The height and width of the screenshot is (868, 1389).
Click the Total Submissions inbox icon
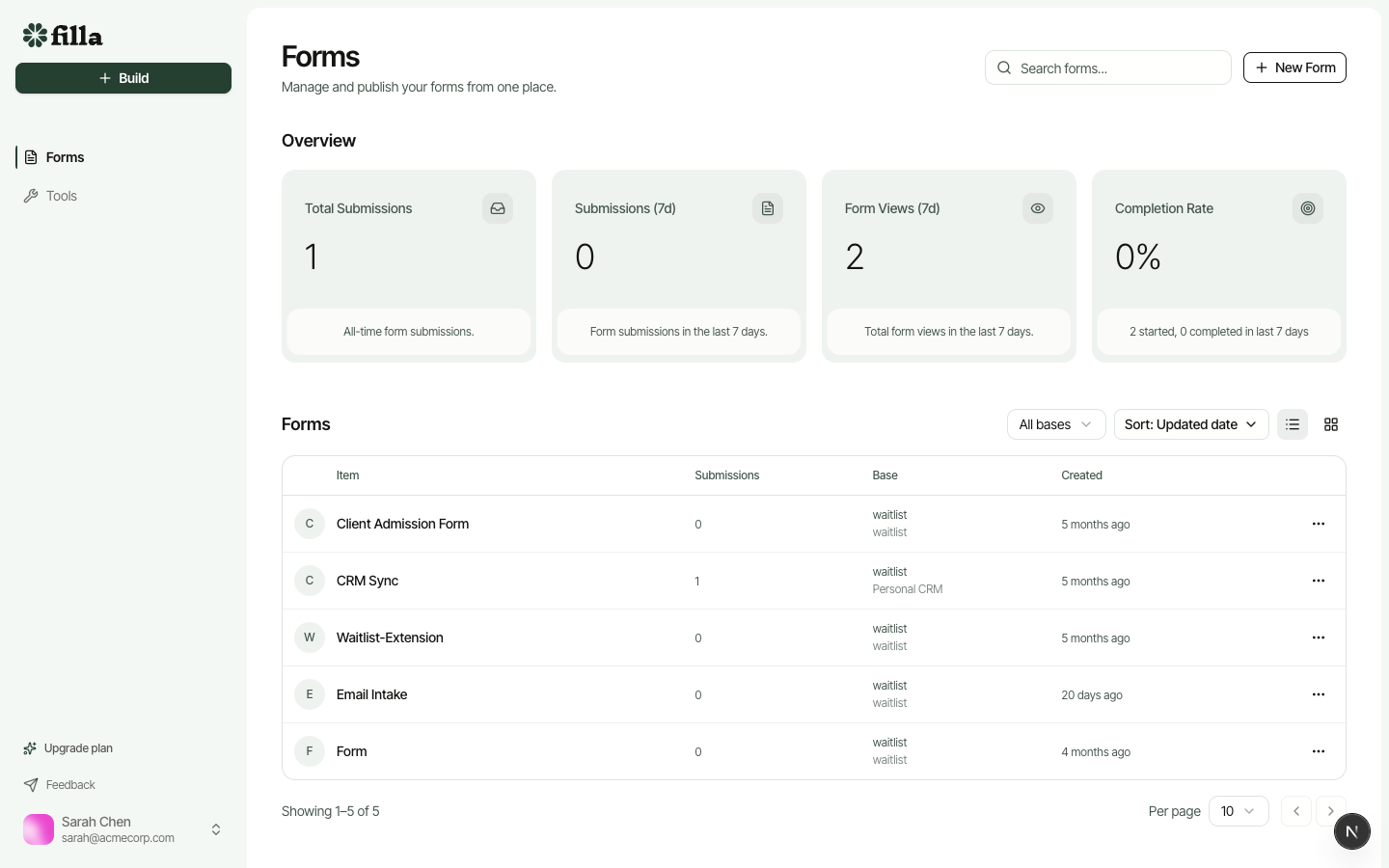(498, 208)
